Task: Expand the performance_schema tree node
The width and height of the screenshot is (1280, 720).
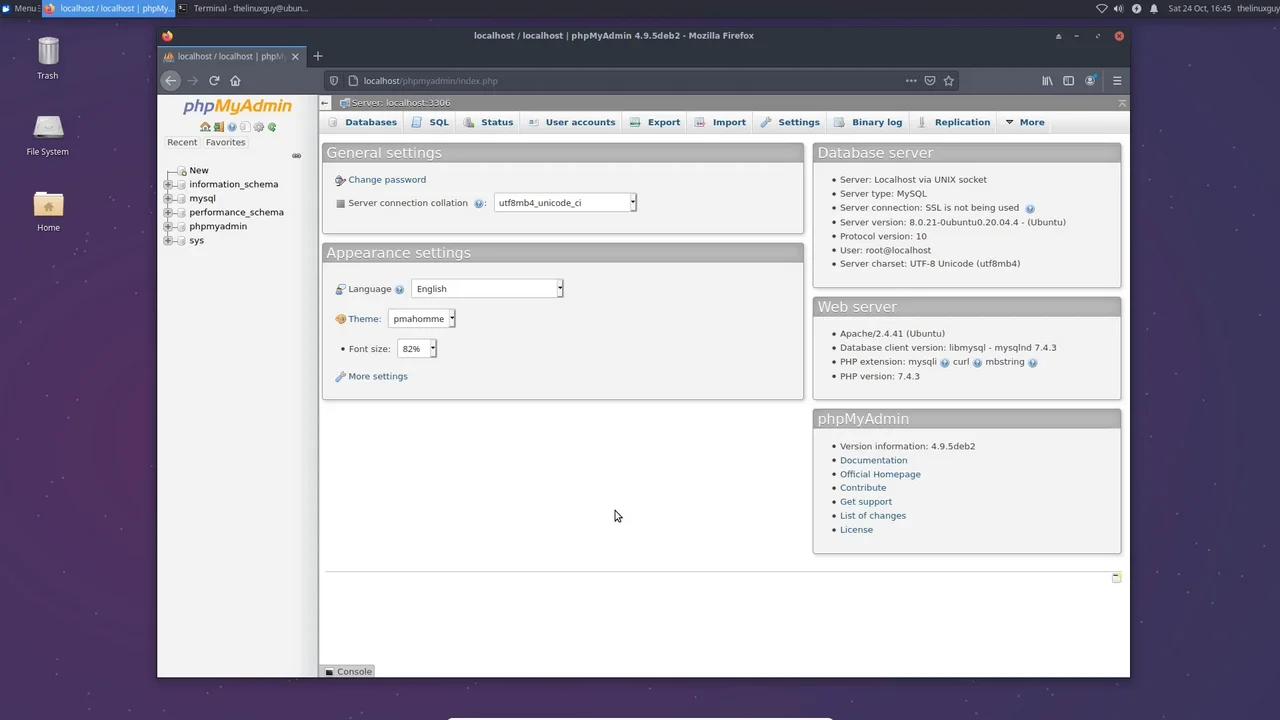Action: (170, 212)
